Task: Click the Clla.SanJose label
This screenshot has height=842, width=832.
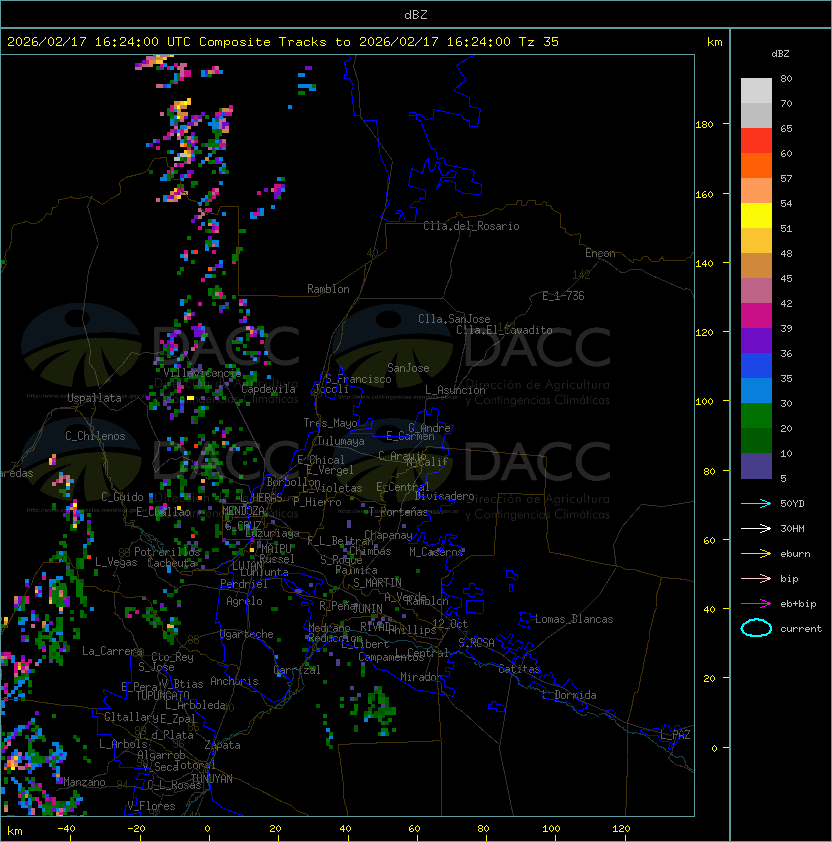Action: 454,319
